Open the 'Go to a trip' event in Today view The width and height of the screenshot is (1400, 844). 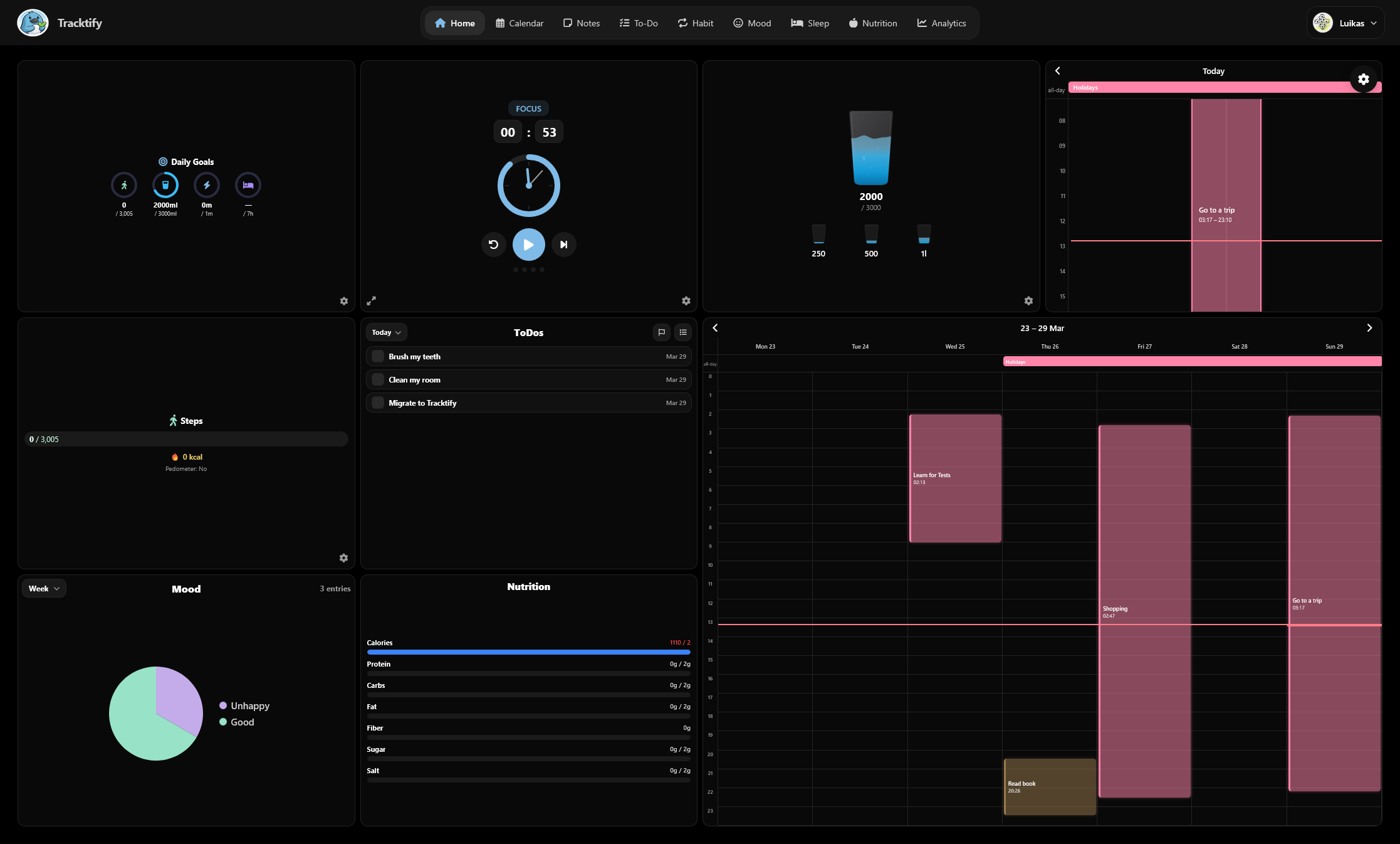point(1226,205)
